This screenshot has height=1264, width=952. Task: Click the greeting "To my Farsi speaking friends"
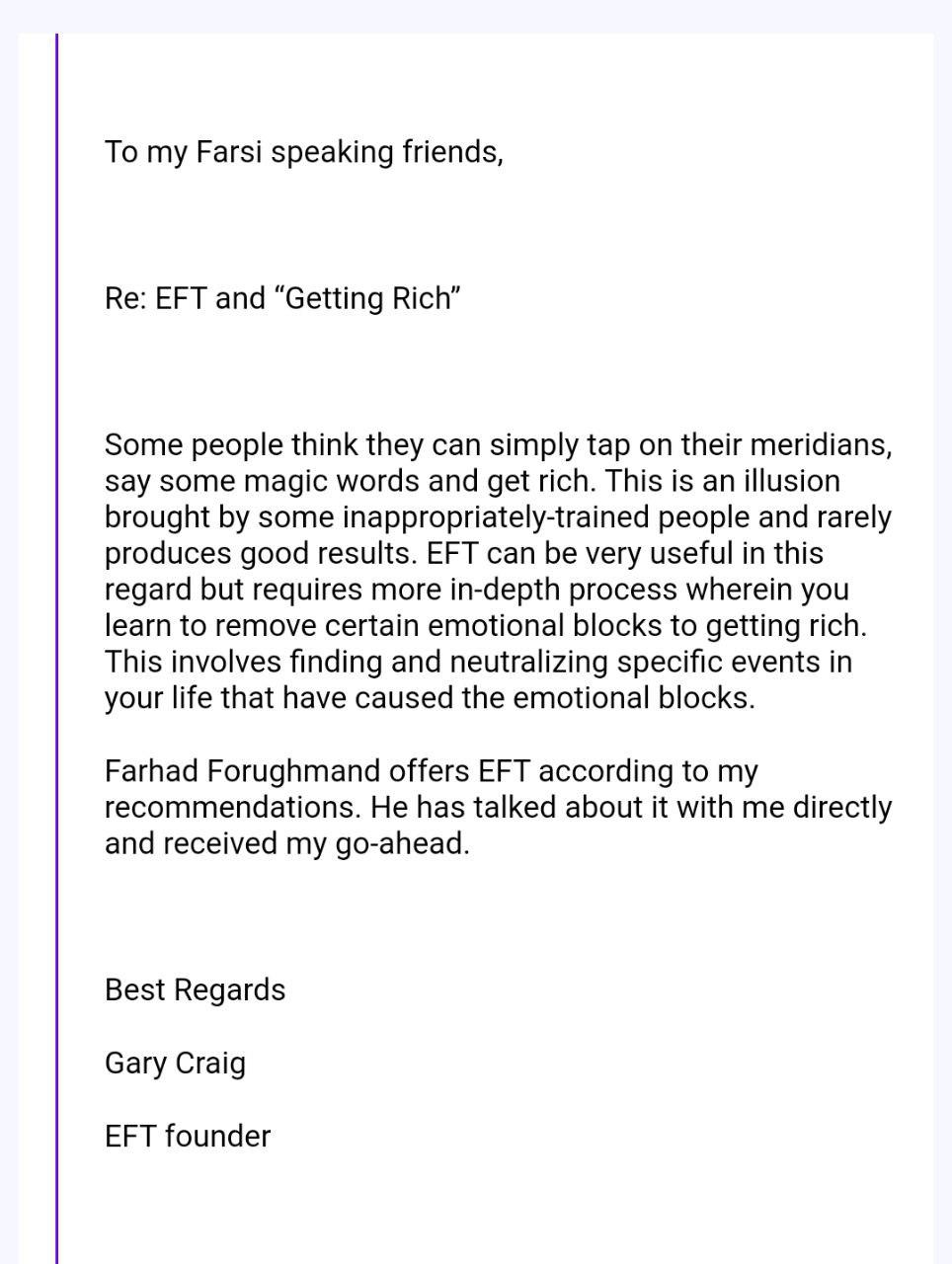[304, 152]
